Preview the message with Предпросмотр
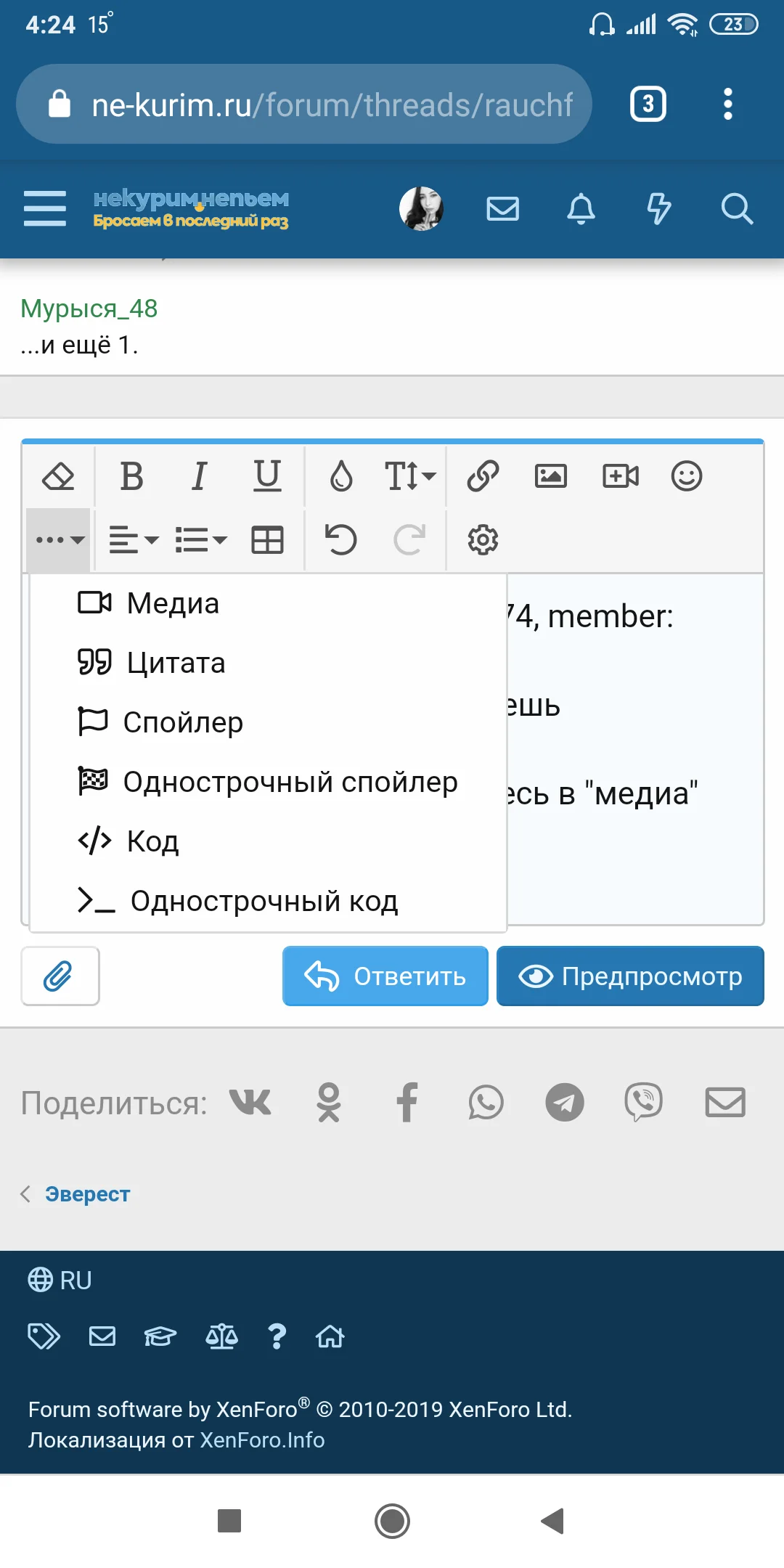Screen dimensions: 784x1568 (630, 976)
